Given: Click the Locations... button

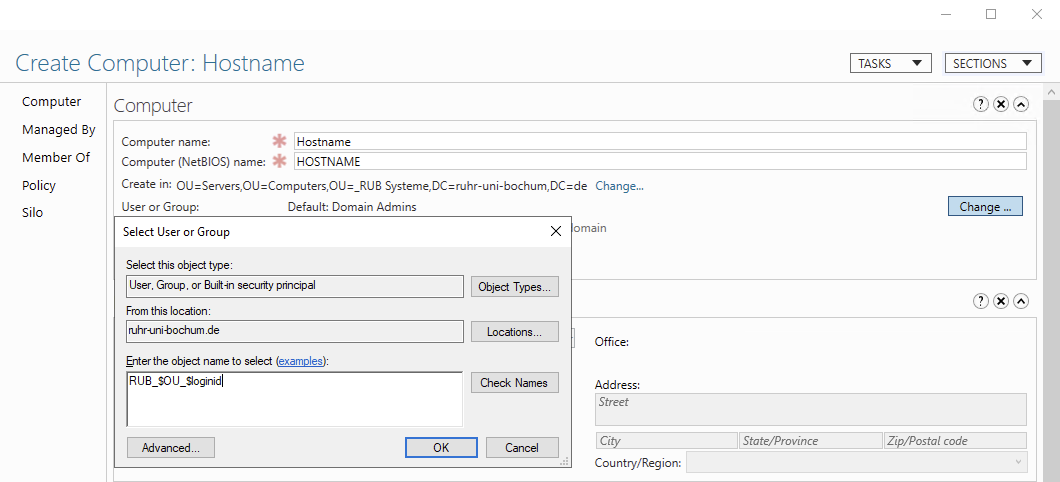Looking at the screenshot, I should [515, 332].
